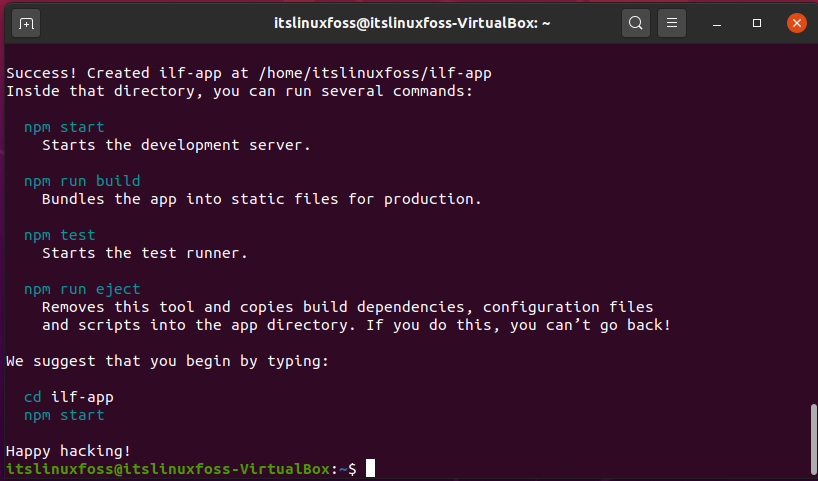Close the terminal window
818x481 pixels.
click(797, 23)
